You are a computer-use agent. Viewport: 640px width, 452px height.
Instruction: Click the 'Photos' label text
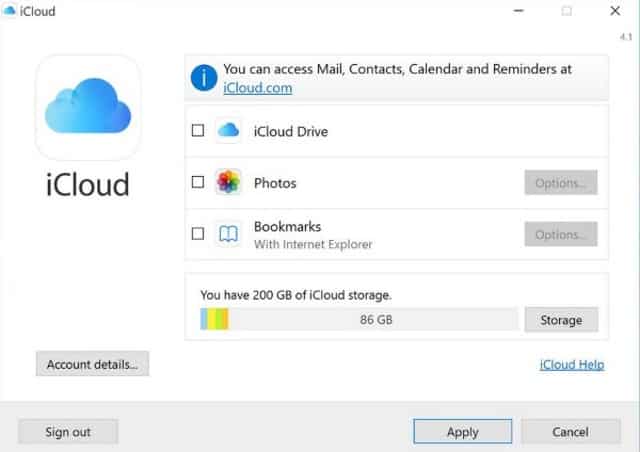pos(275,183)
